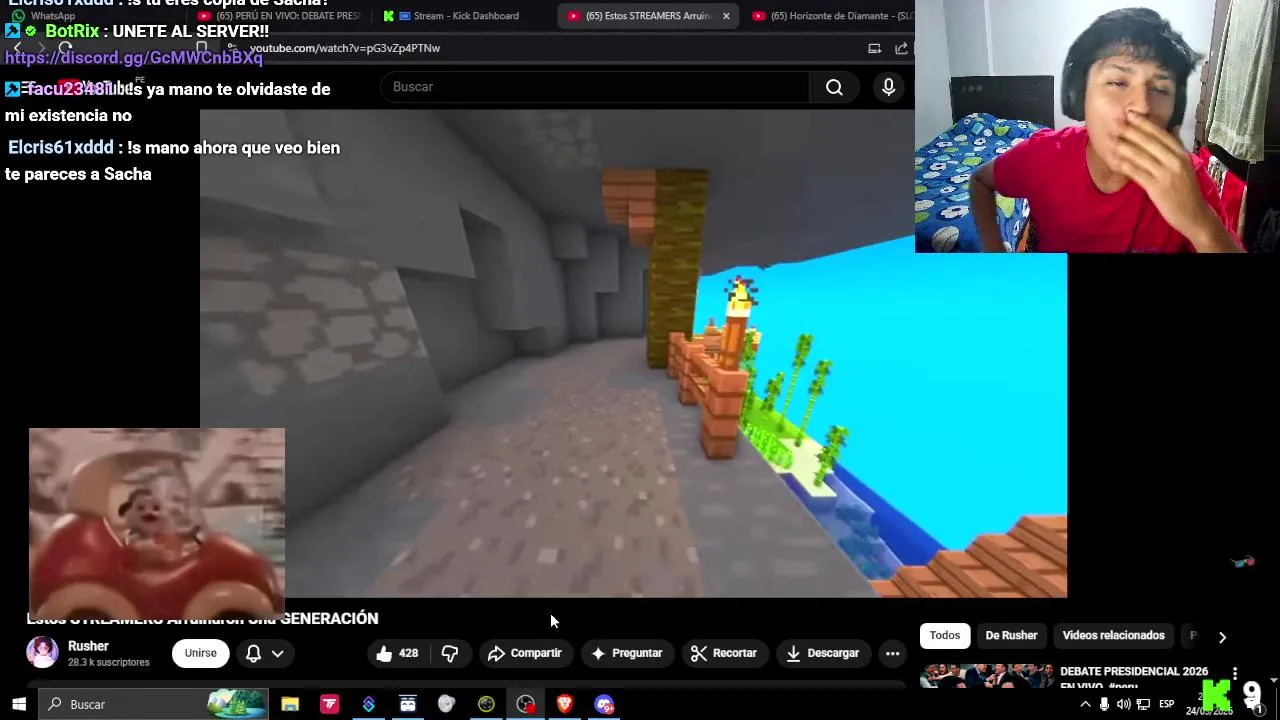
Task: Select the Todos filter chip
Action: 944,635
